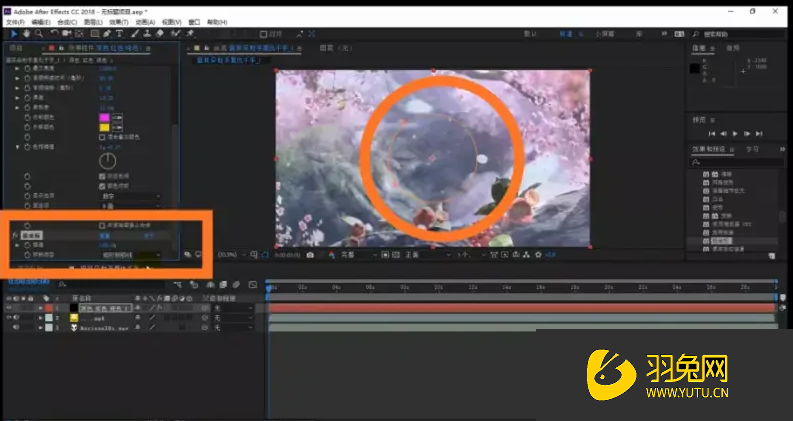Open the 合成(C) menu
This screenshot has height=421, width=793.
(x=67, y=22)
